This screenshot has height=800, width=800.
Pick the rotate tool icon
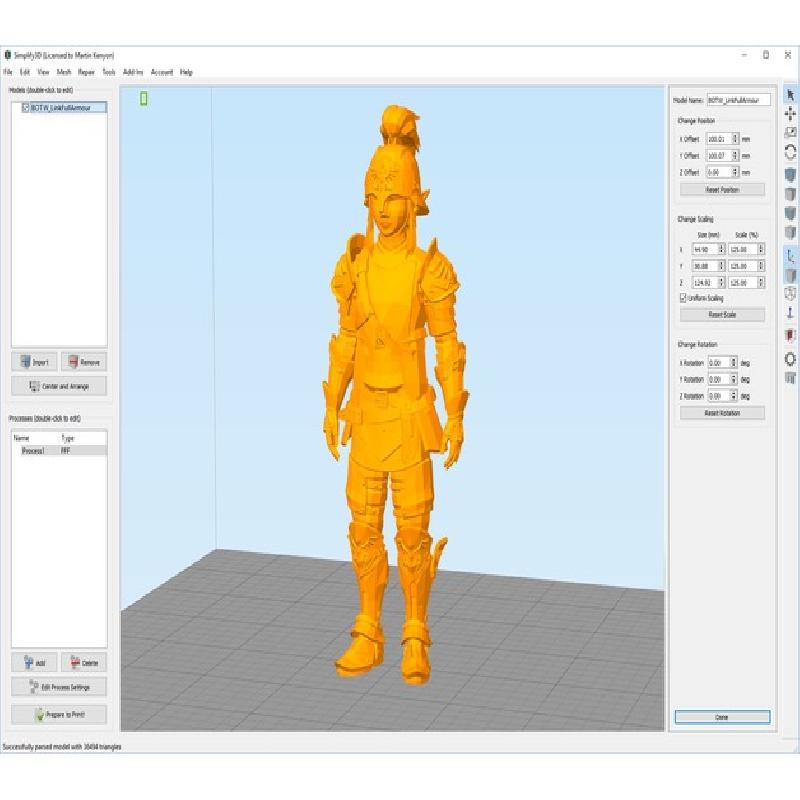click(790, 152)
